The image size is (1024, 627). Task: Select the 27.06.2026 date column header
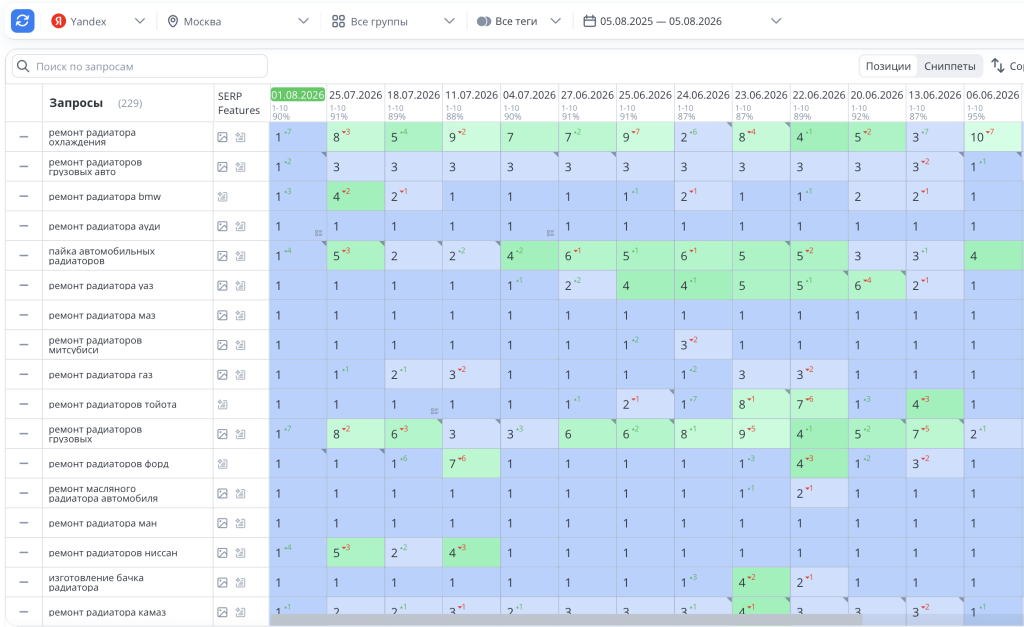pos(587,95)
